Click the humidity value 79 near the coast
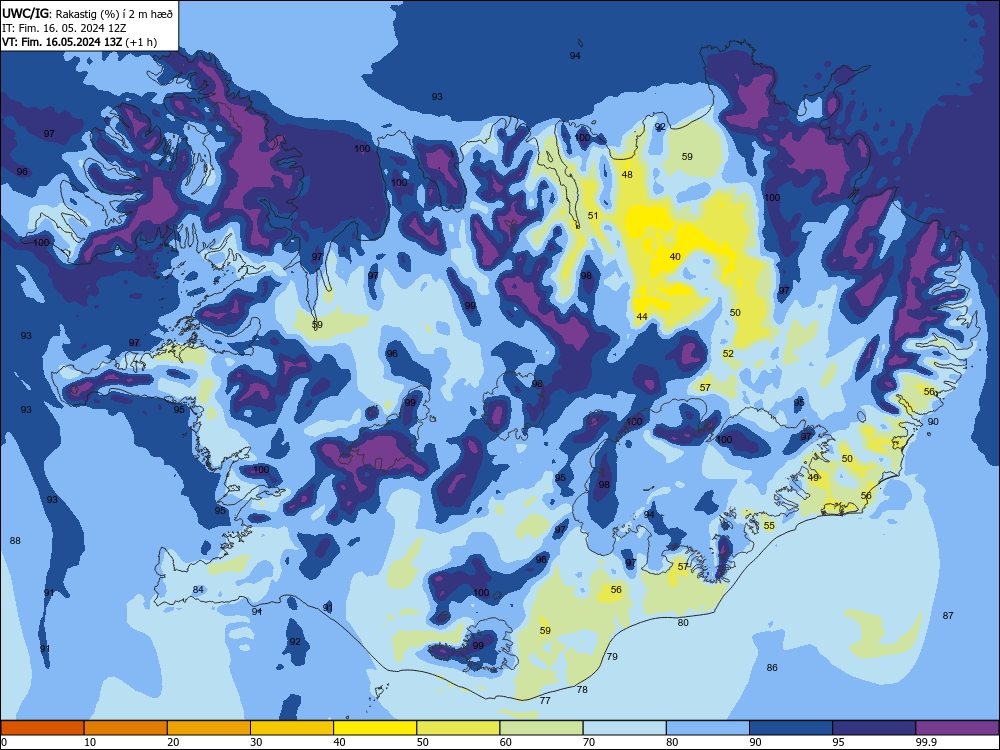Viewport: 1000px width, 750px height. coord(612,656)
